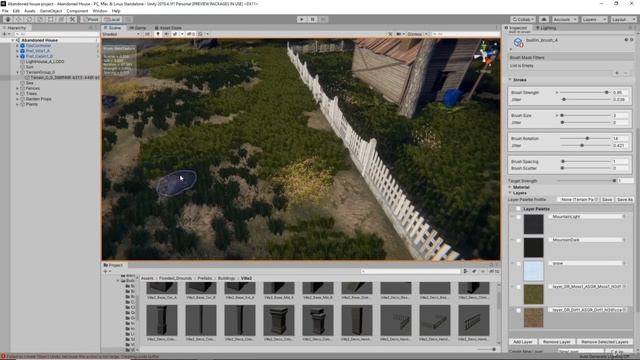Expand the Garden Props hierarchy item
The image size is (640, 360).
(x=18, y=99)
